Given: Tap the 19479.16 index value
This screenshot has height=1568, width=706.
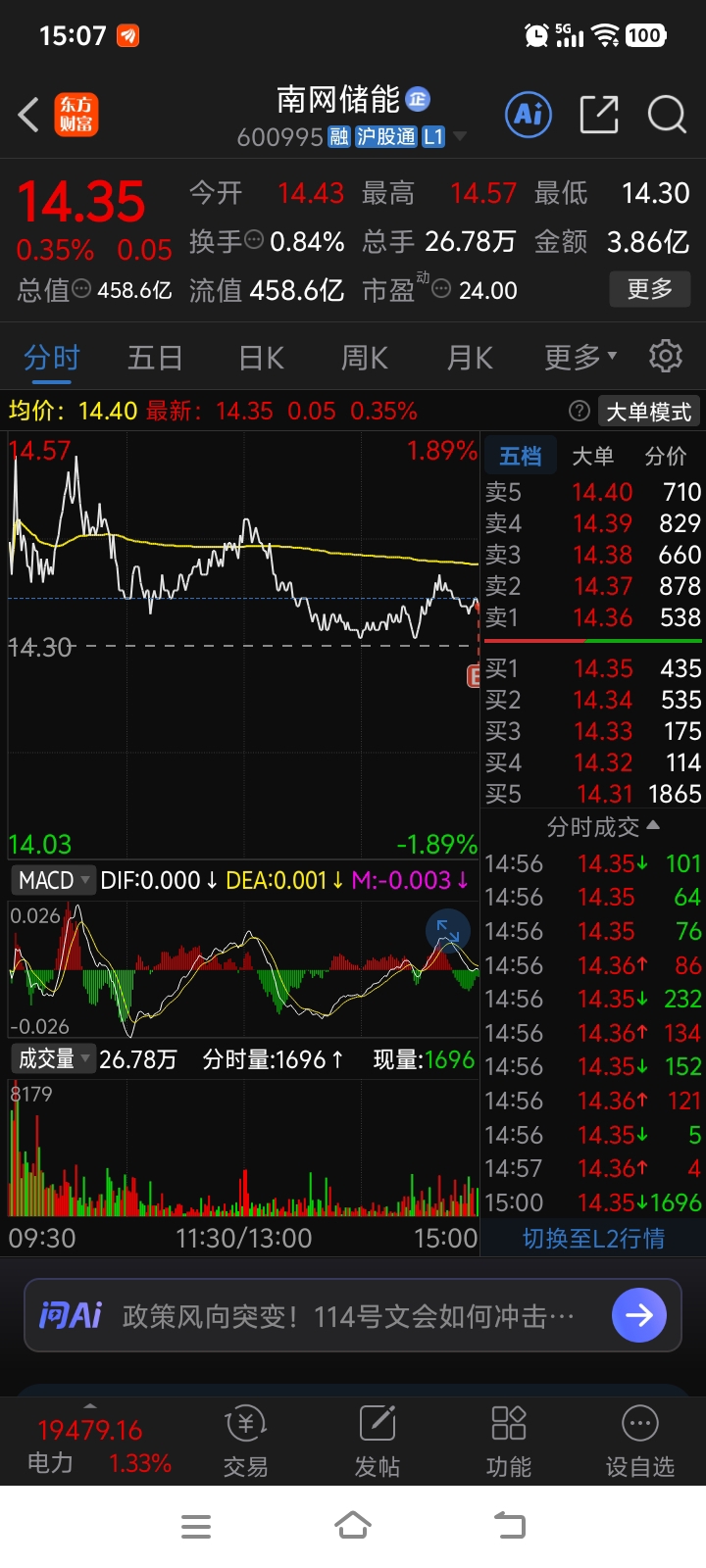Looking at the screenshot, I should [90, 1431].
